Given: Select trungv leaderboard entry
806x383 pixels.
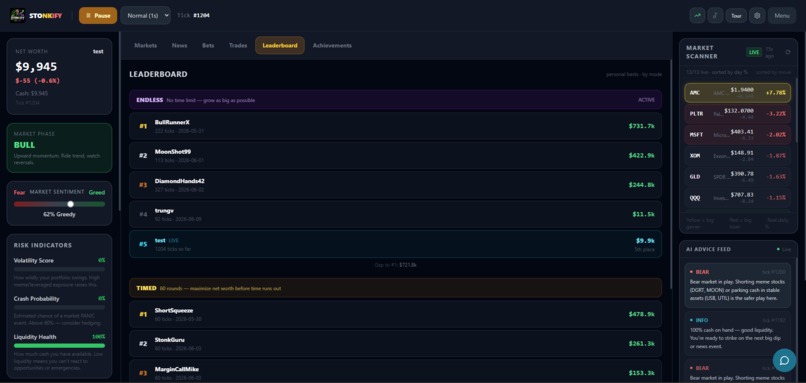Looking at the screenshot, I should pos(395,214).
